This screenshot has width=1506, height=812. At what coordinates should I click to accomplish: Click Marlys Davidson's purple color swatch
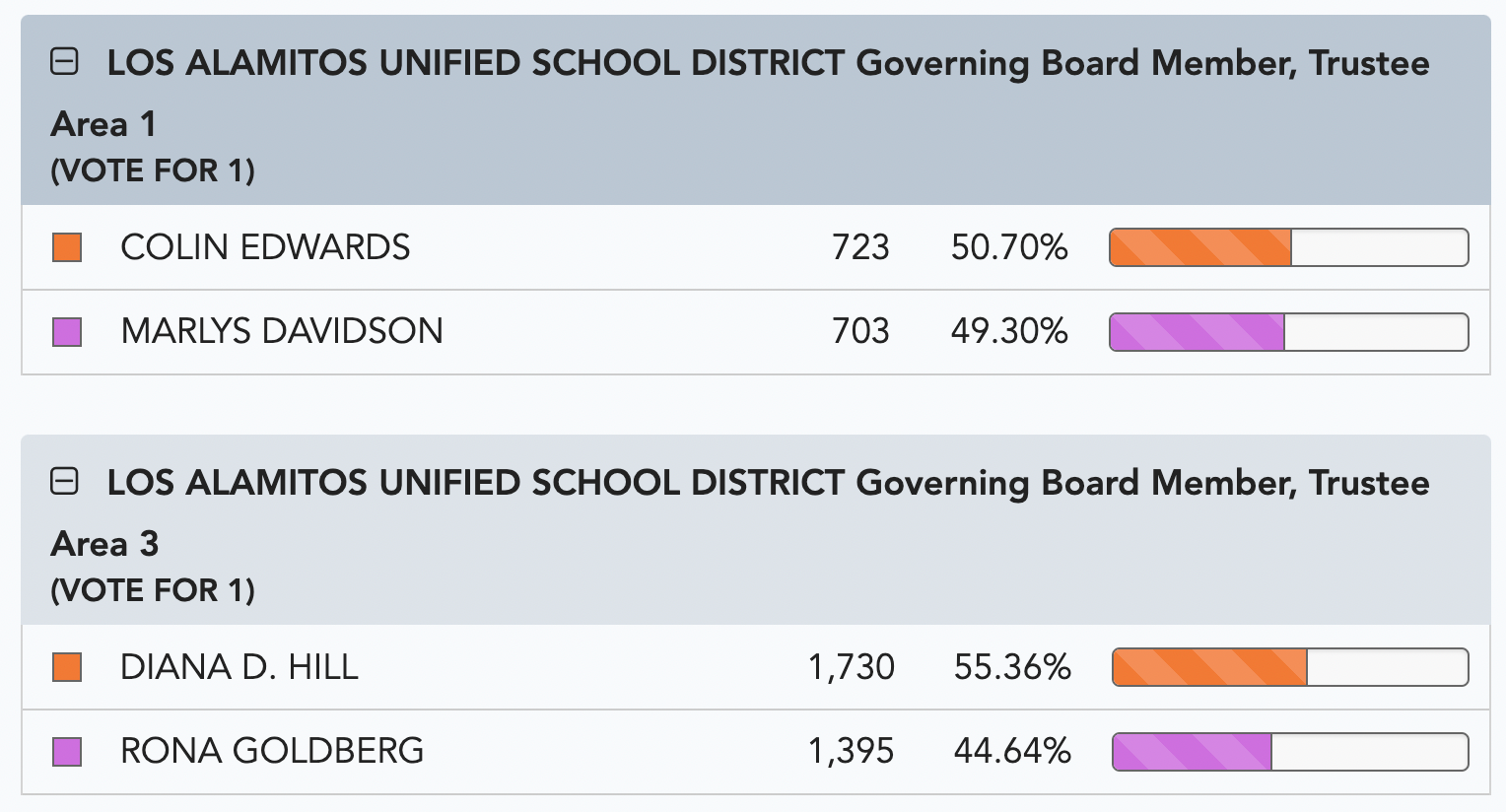[x=67, y=332]
